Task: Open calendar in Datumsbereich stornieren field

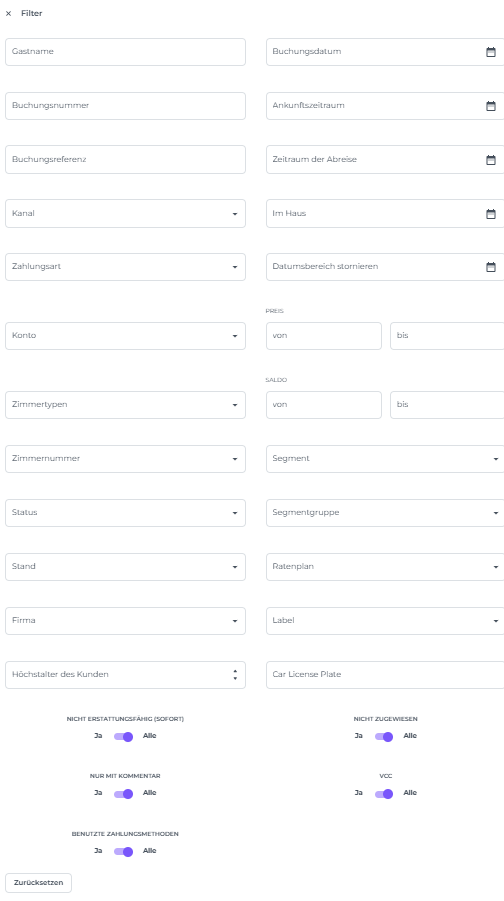Action: [491, 267]
